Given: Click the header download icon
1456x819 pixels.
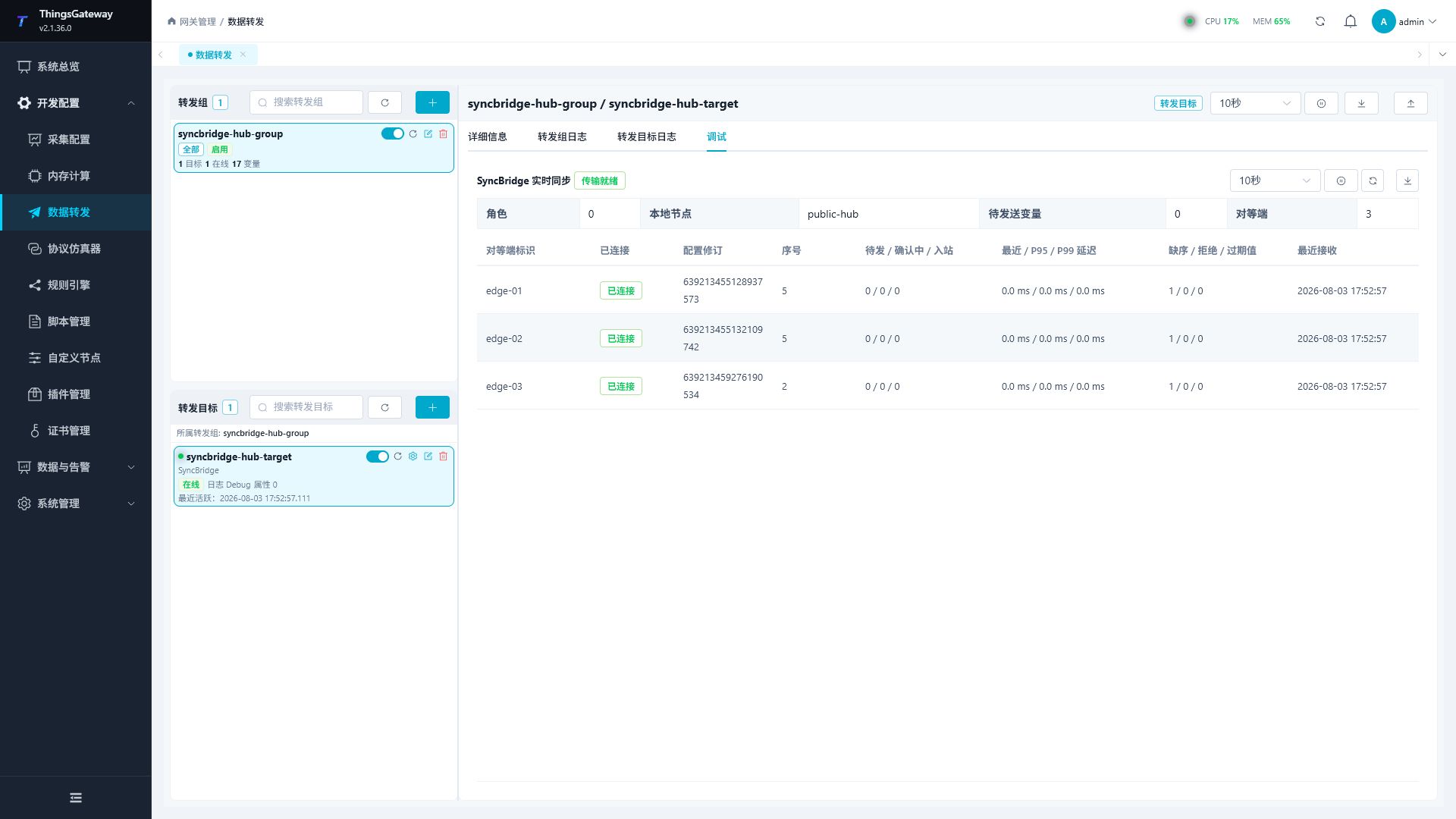Looking at the screenshot, I should coord(1361,103).
